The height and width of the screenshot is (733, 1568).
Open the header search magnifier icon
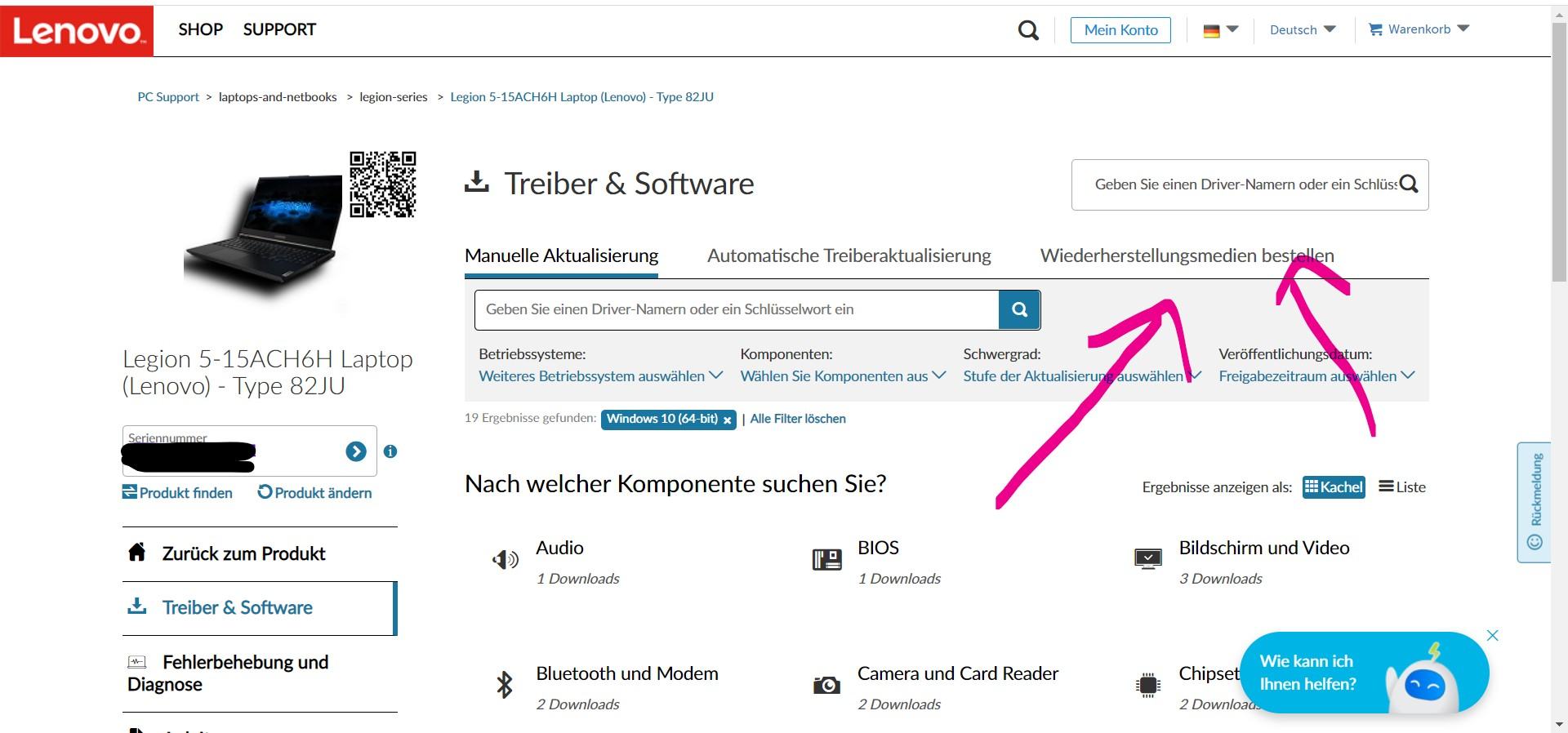coord(1028,30)
